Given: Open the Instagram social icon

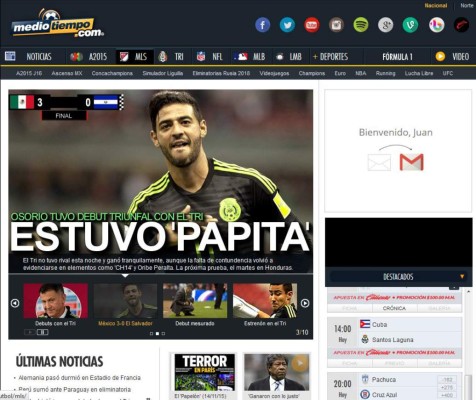Looking at the screenshot, I should (x=336, y=25).
